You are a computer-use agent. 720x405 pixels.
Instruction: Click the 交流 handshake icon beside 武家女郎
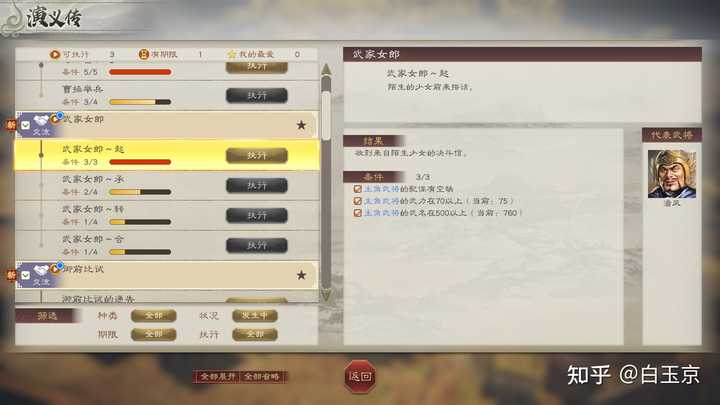click(41, 125)
